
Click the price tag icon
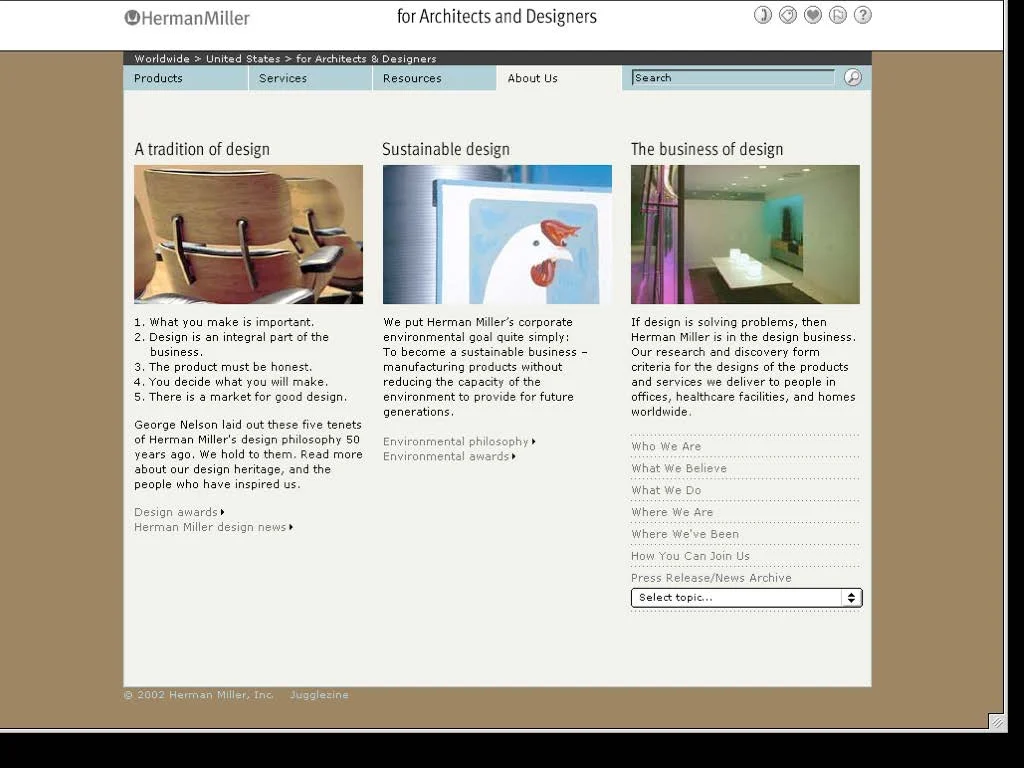[788, 15]
